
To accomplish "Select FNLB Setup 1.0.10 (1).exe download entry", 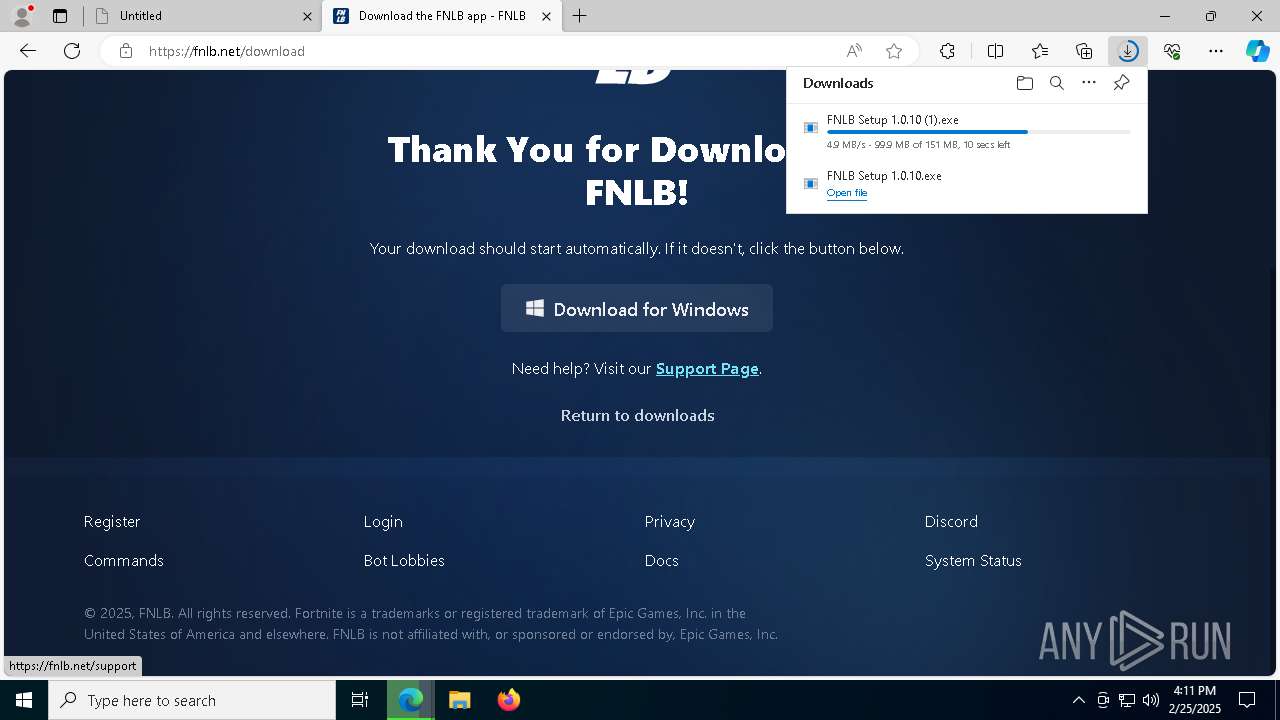I will pos(967,131).
